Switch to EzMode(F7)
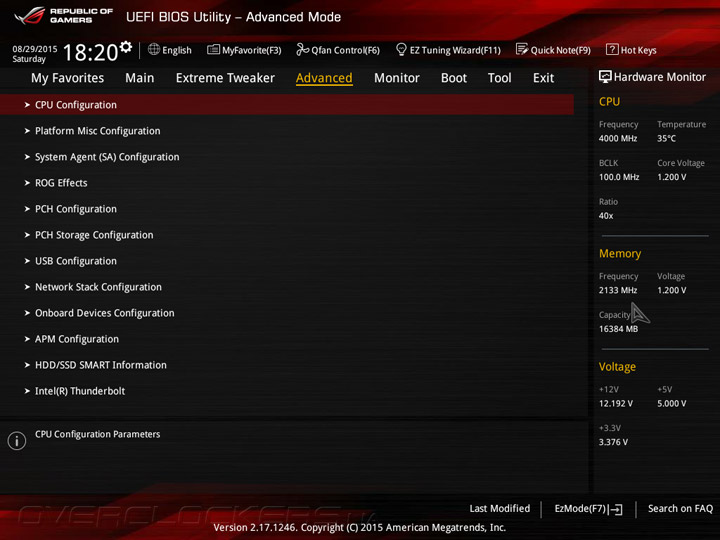 point(588,509)
